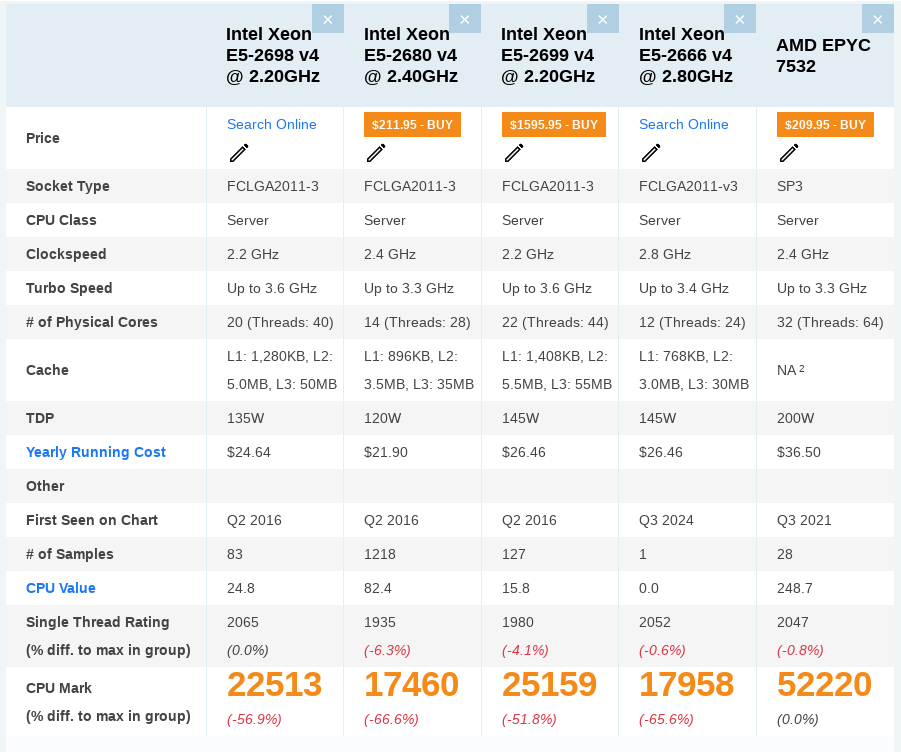Click the 52220 CPU Mark score
This screenshot has width=901, height=752.
(x=824, y=685)
